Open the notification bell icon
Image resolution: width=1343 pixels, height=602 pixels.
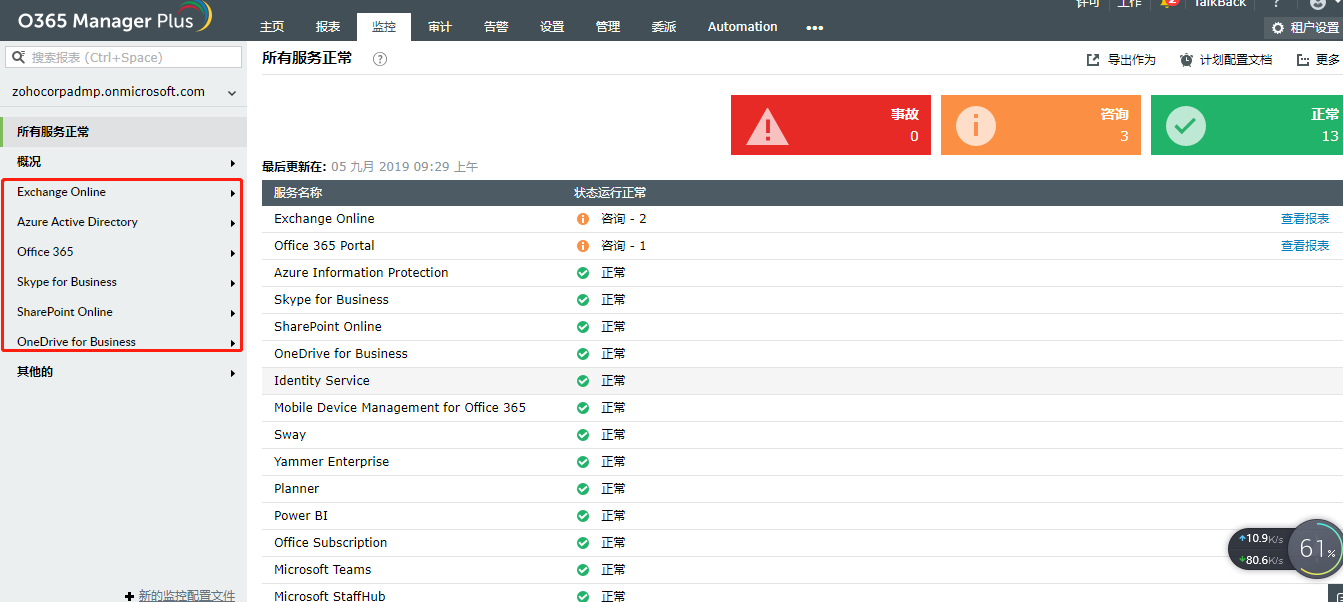tap(1169, 3)
